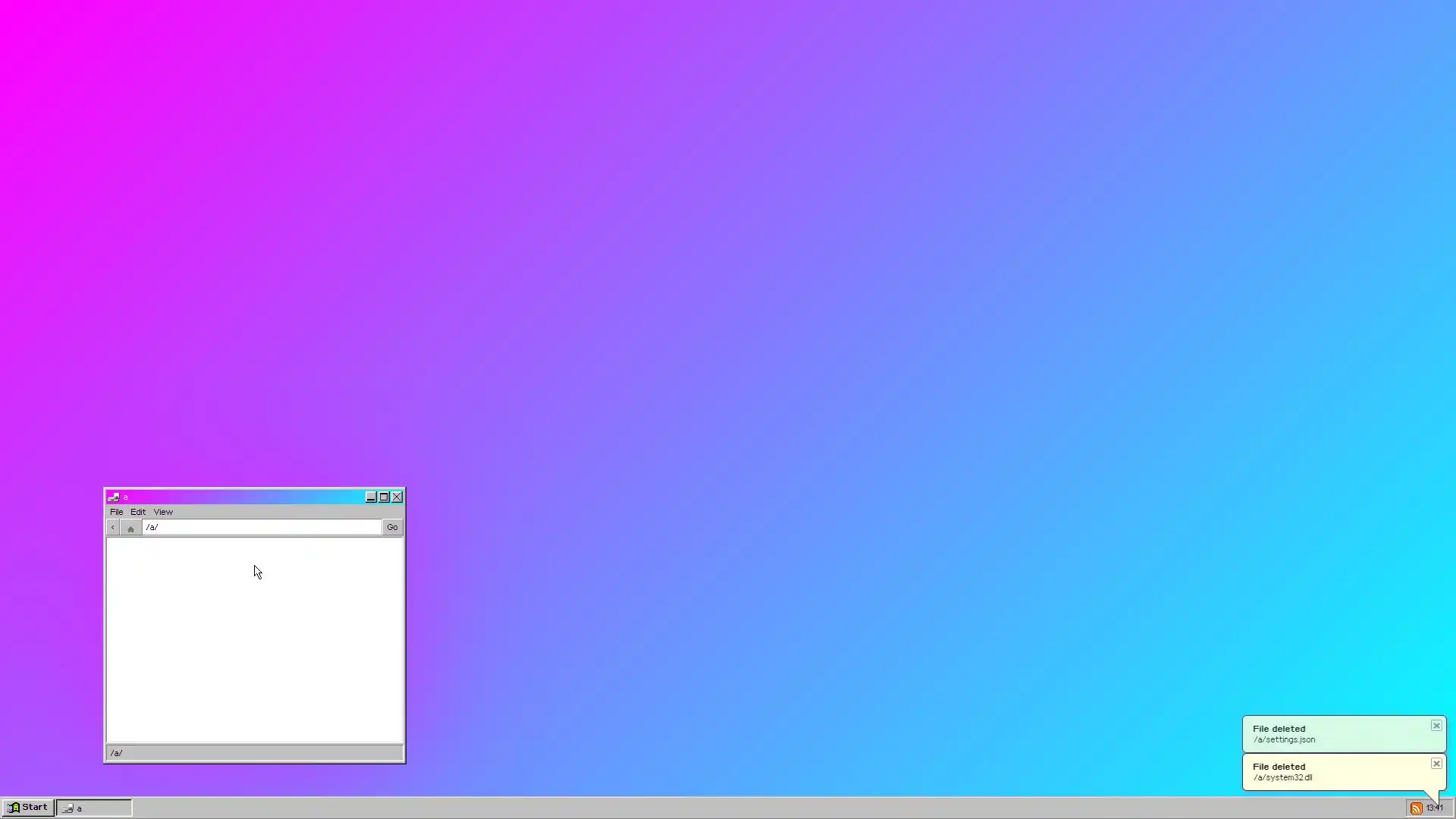Dismiss the settings.json deleted notification

(x=1436, y=726)
